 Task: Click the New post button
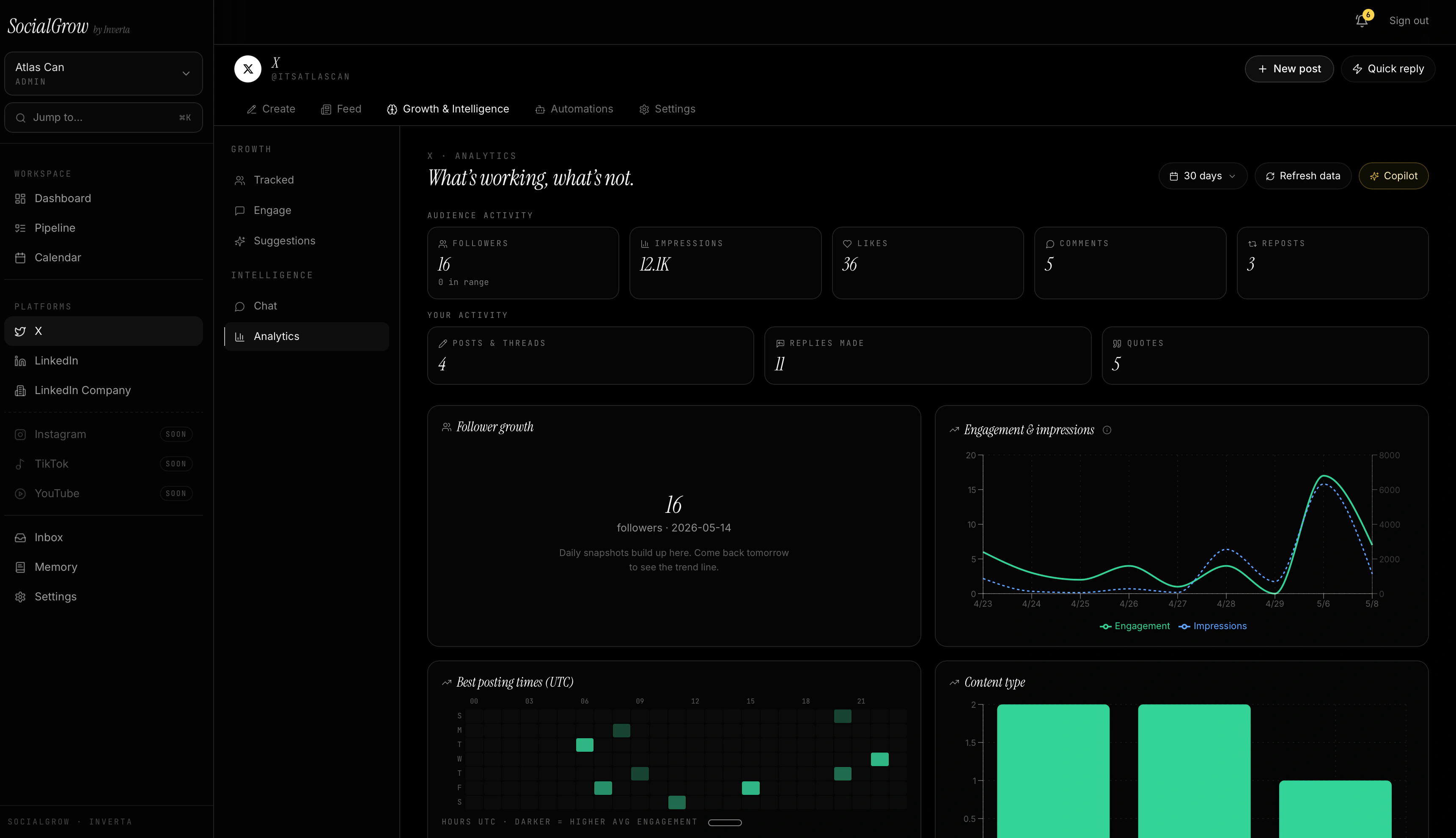(x=1289, y=69)
